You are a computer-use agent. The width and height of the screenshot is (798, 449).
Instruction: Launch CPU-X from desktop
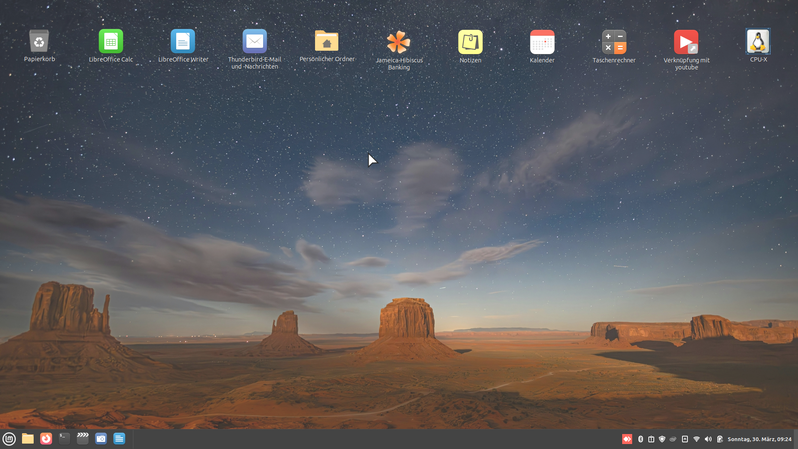click(x=758, y=41)
